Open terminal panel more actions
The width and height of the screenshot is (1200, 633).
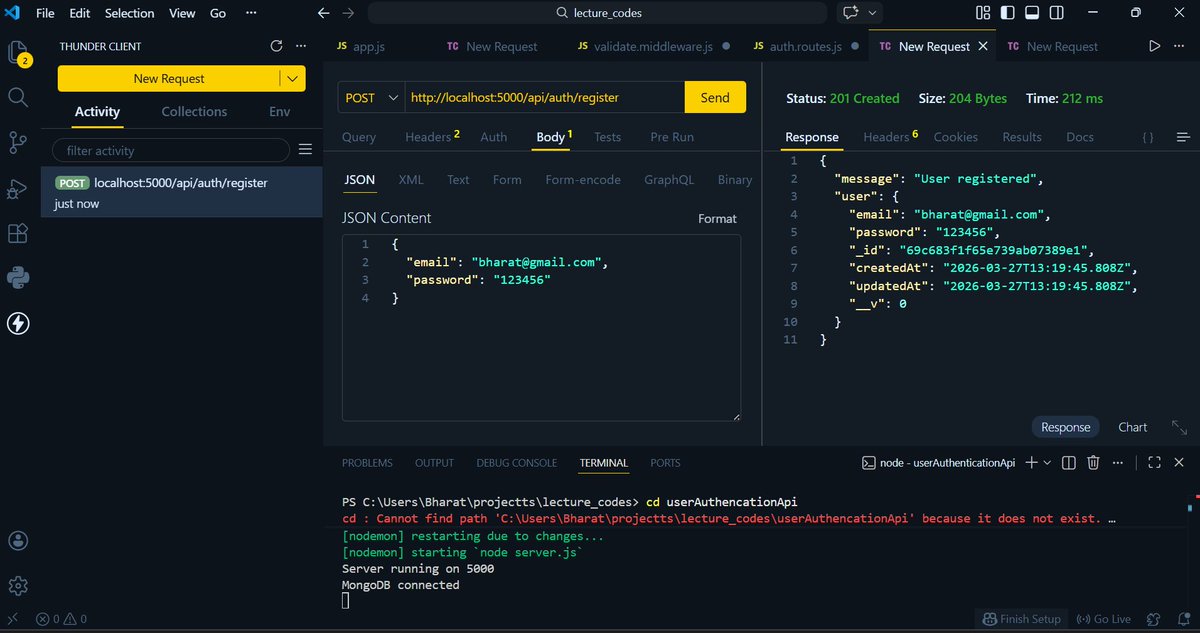point(1120,462)
